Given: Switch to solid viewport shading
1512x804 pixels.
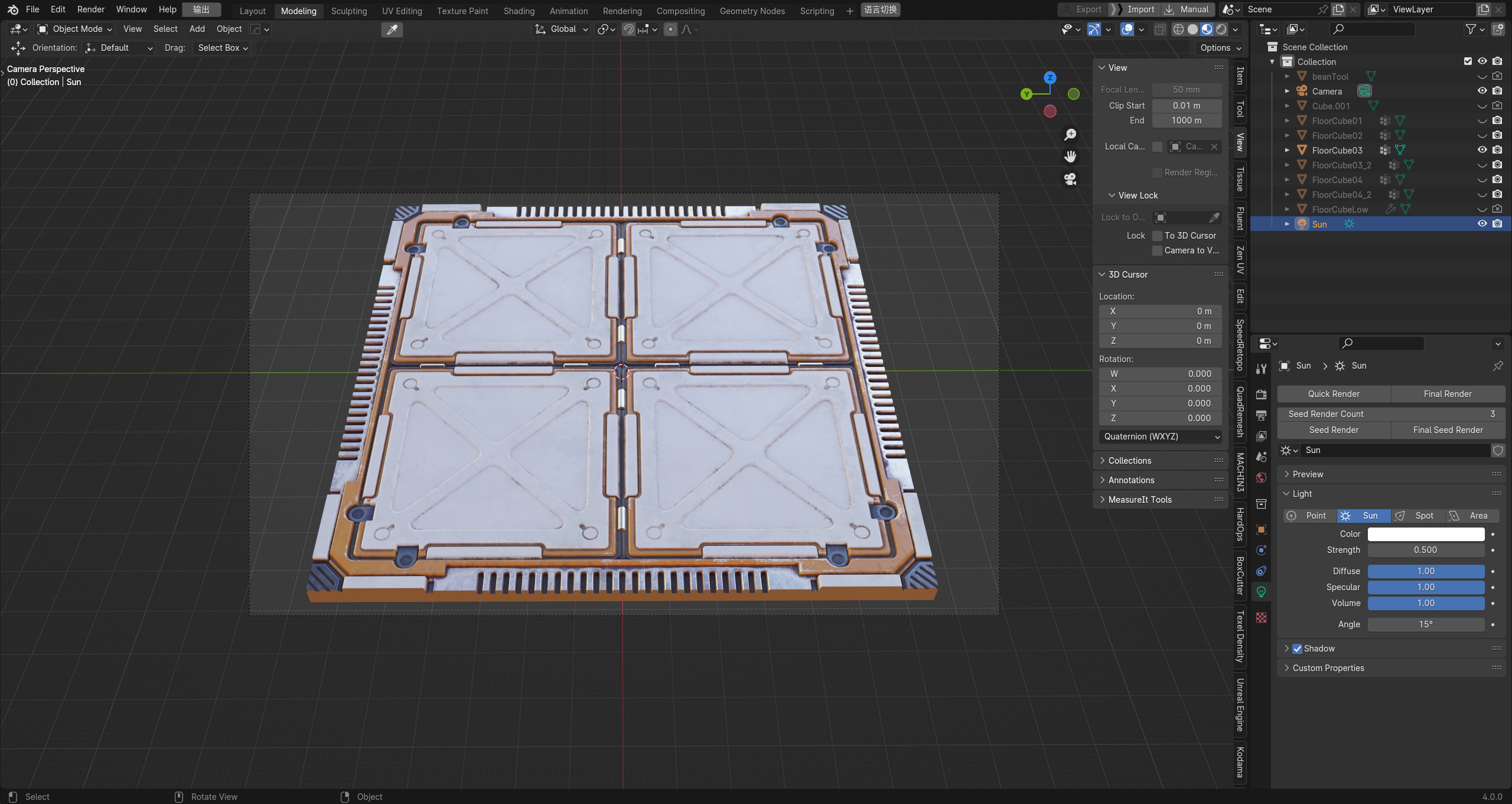Looking at the screenshot, I should point(1192,29).
